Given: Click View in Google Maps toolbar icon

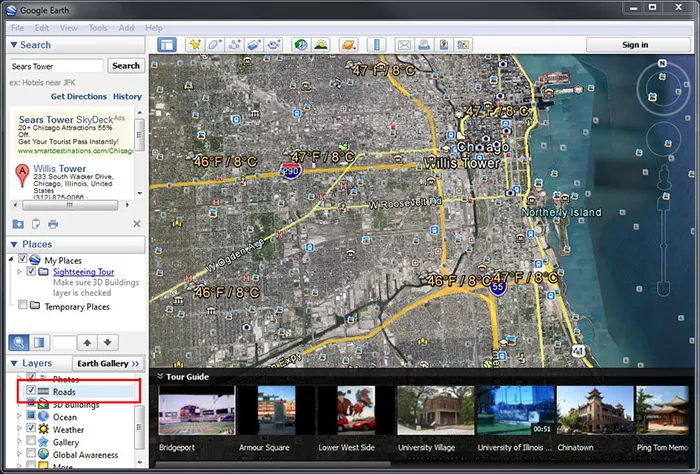Looking at the screenshot, I should (x=463, y=45).
